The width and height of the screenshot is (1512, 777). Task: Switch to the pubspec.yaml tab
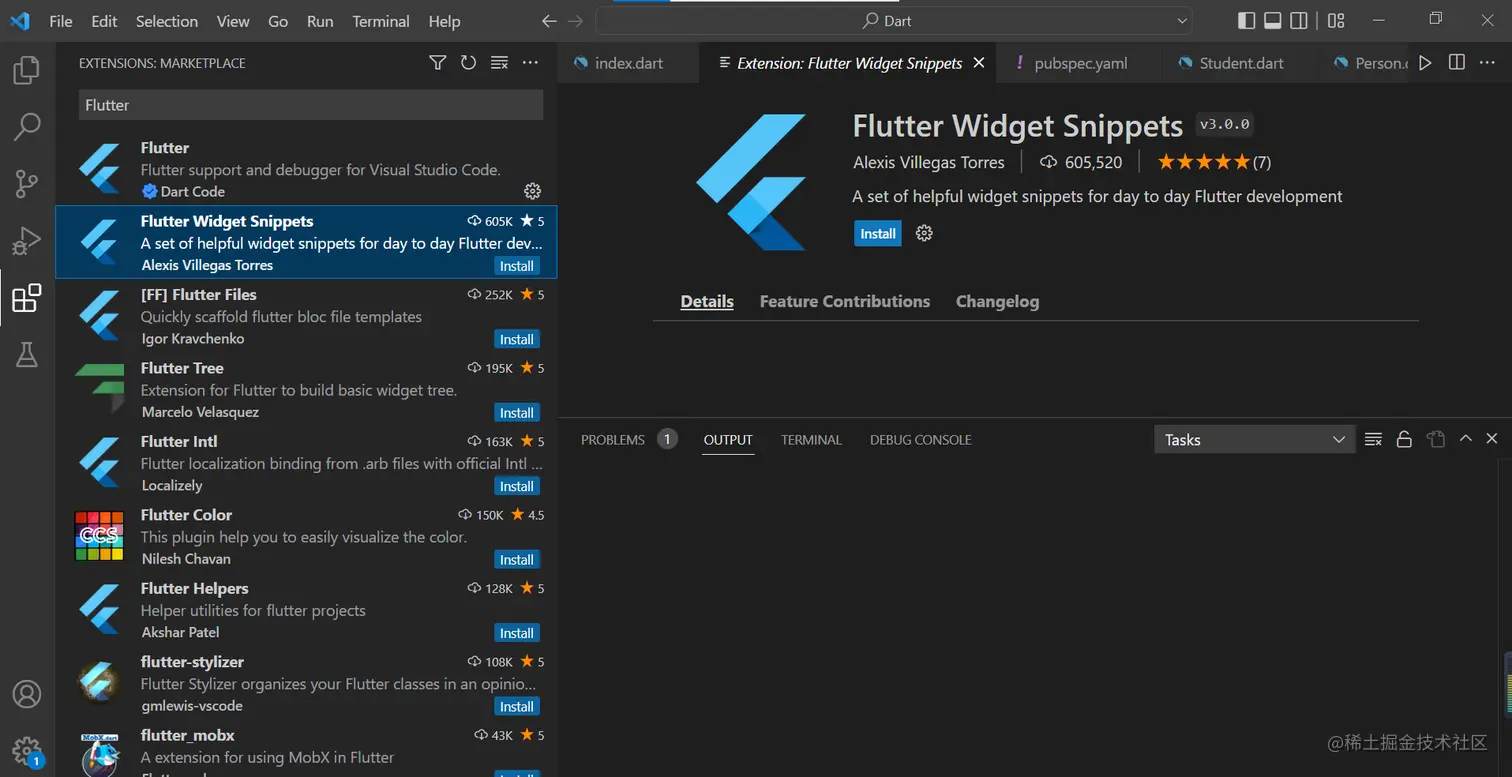(1080, 63)
